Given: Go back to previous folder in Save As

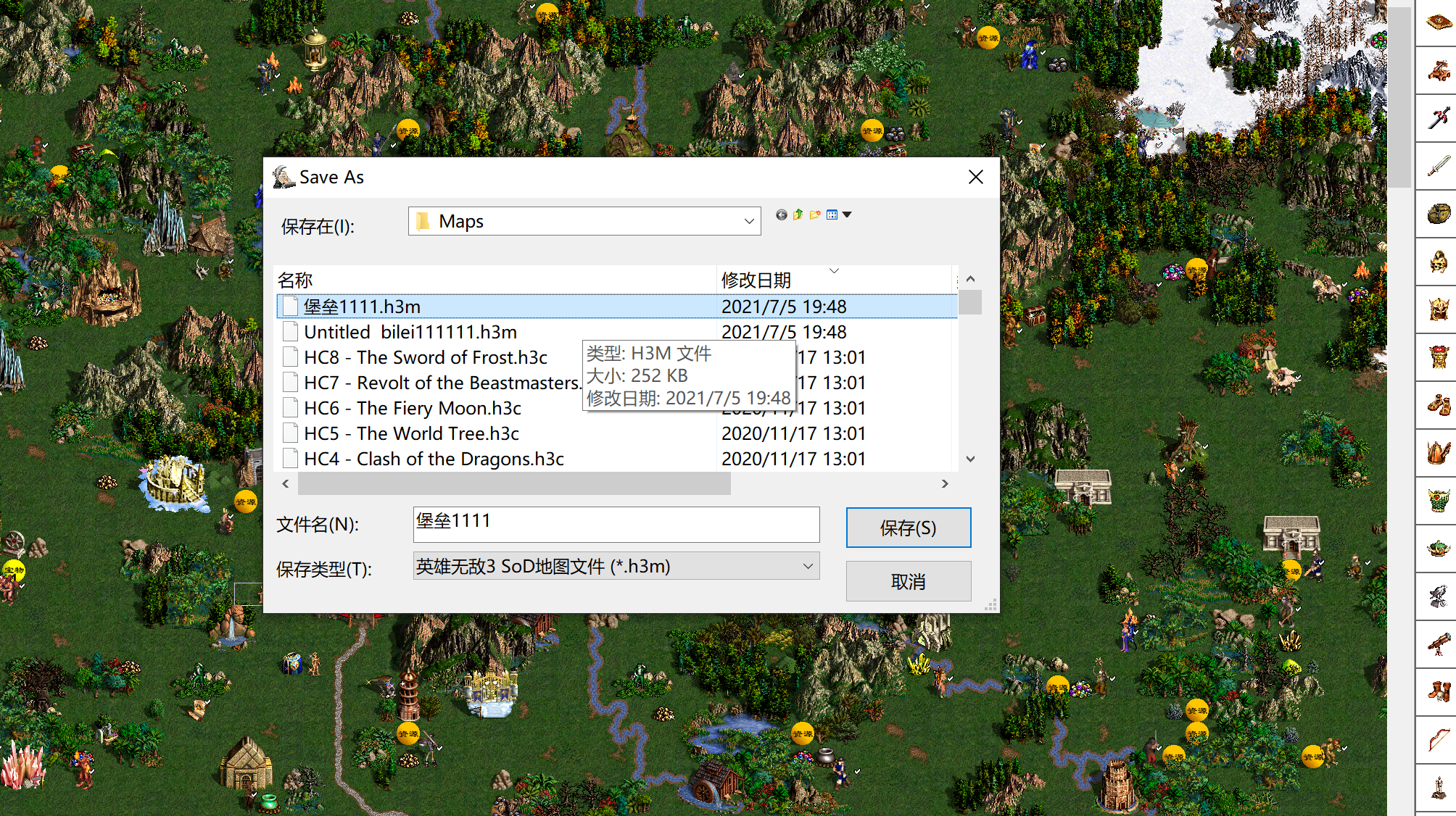Looking at the screenshot, I should click(781, 215).
